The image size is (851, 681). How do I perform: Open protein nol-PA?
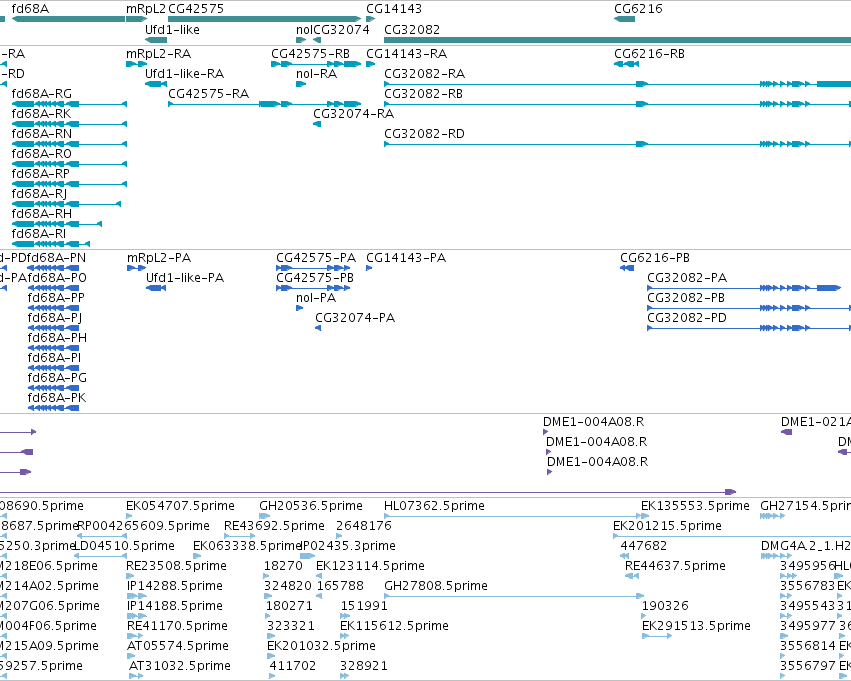pos(300,308)
